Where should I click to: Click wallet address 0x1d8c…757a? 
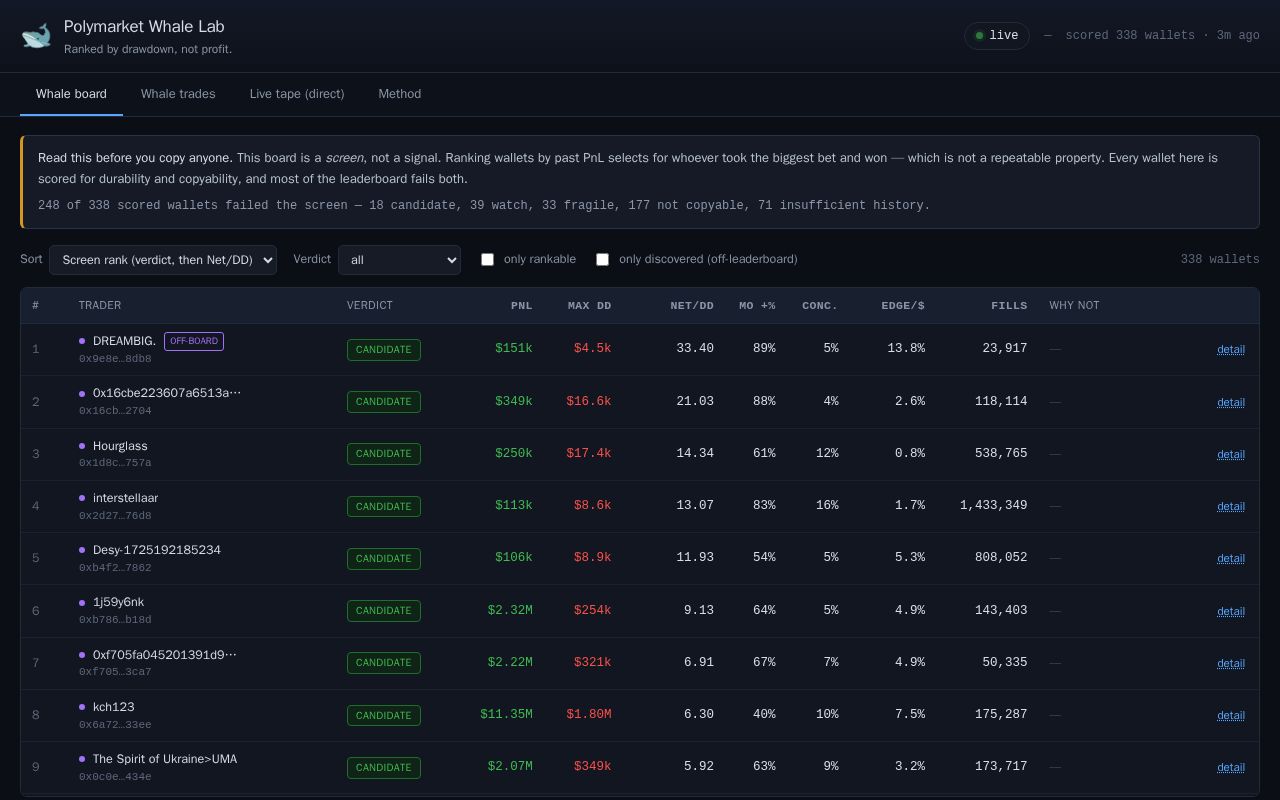click(x=115, y=463)
